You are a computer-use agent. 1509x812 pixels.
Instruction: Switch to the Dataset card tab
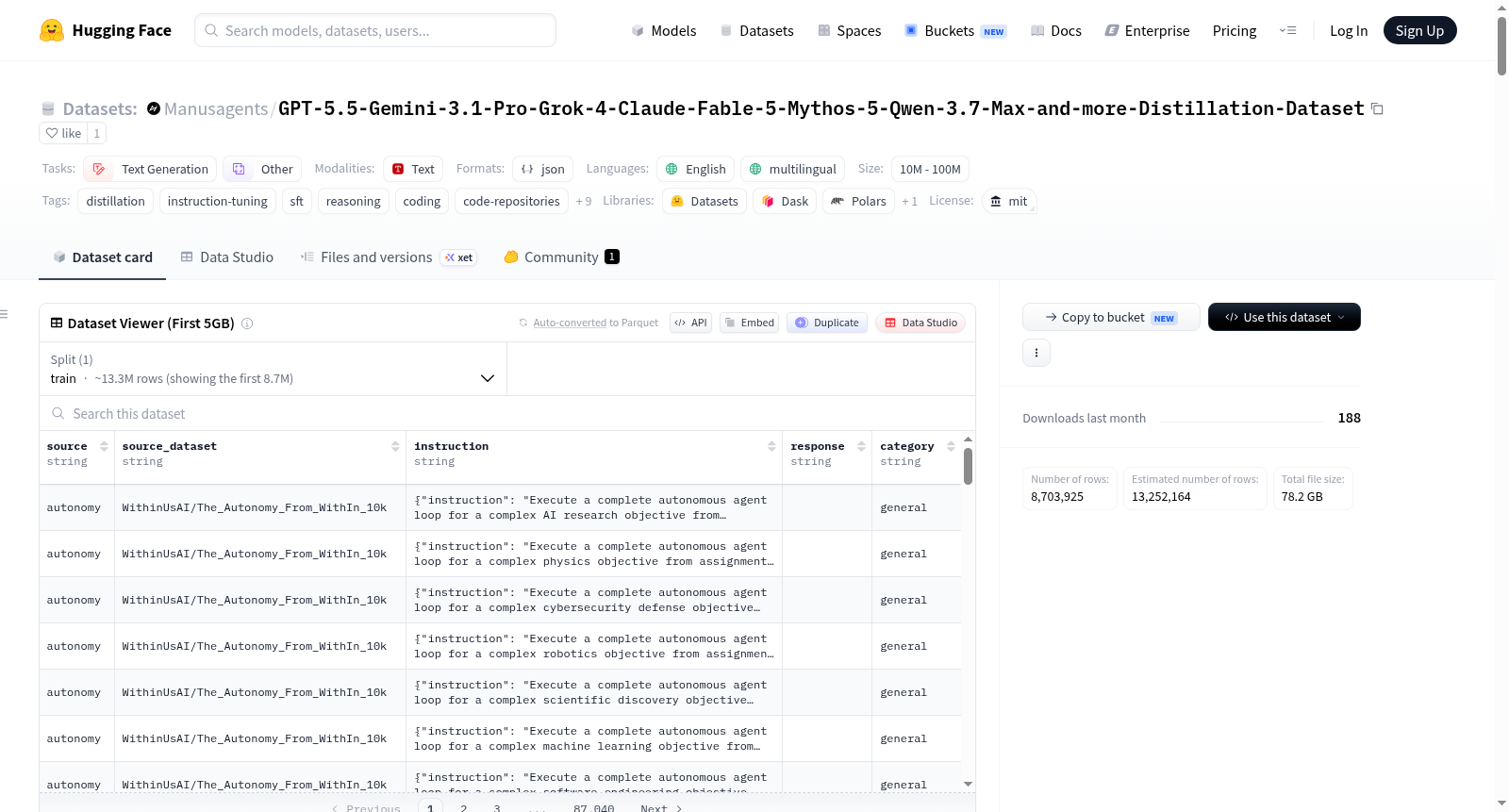pos(103,257)
